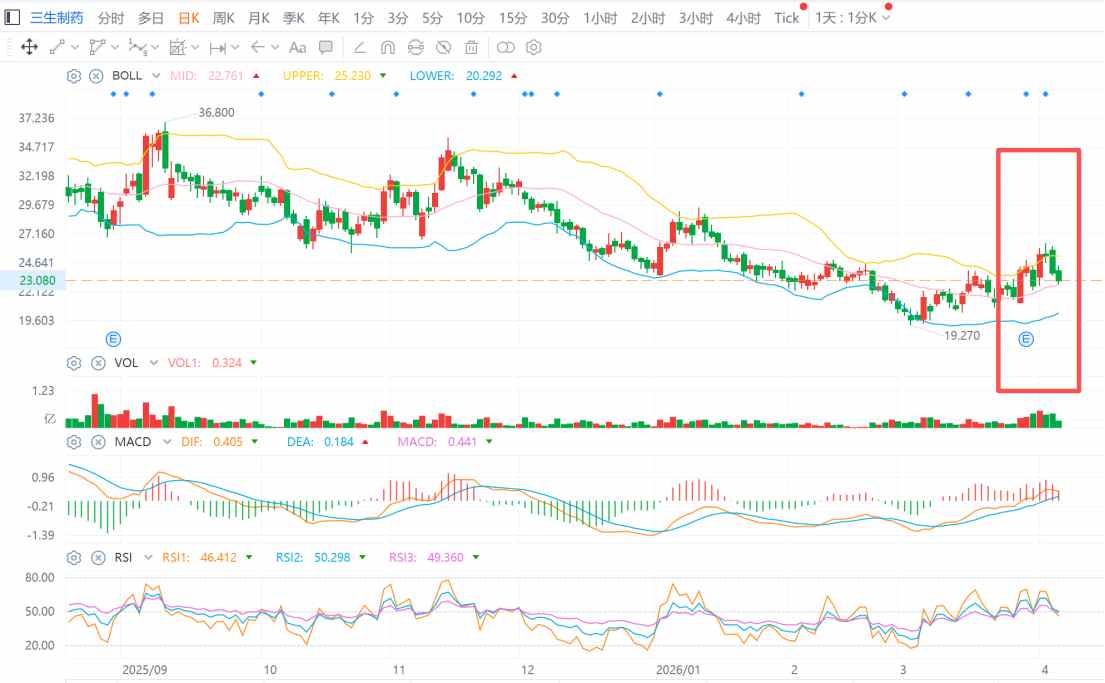1105x683 pixels.
Task: Select the 30分 period tab
Action: pos(555,18)
